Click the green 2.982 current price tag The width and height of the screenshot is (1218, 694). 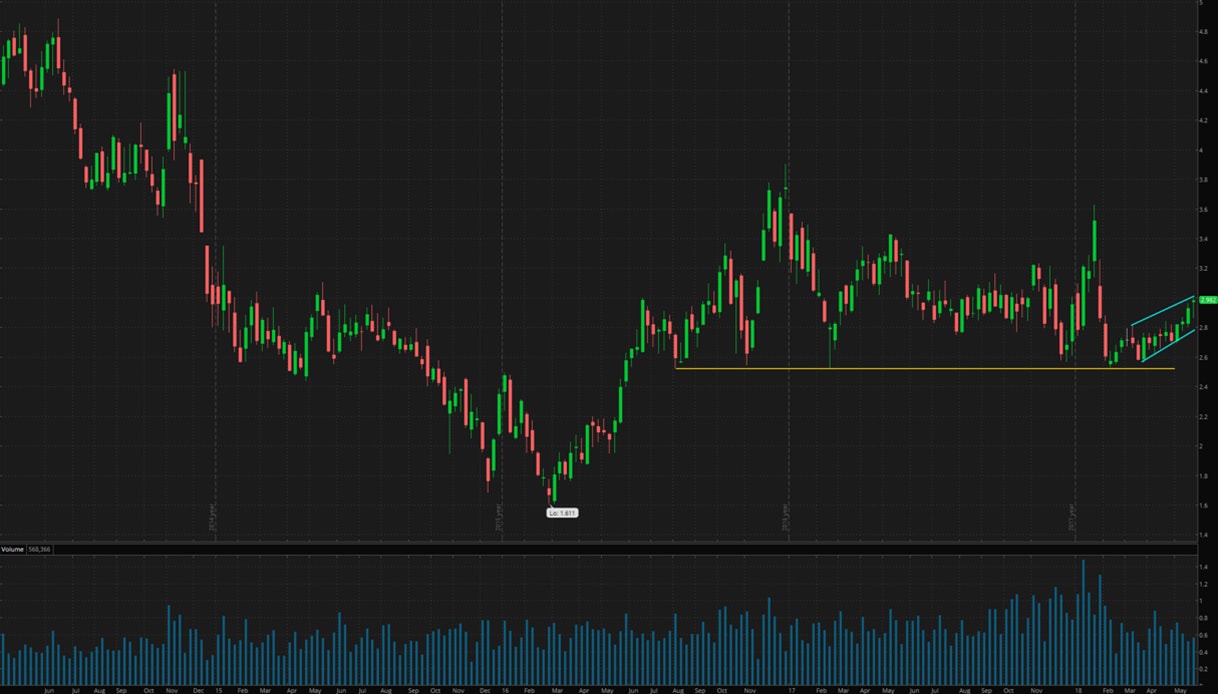pyautogui.click(x=1207, y=300)
